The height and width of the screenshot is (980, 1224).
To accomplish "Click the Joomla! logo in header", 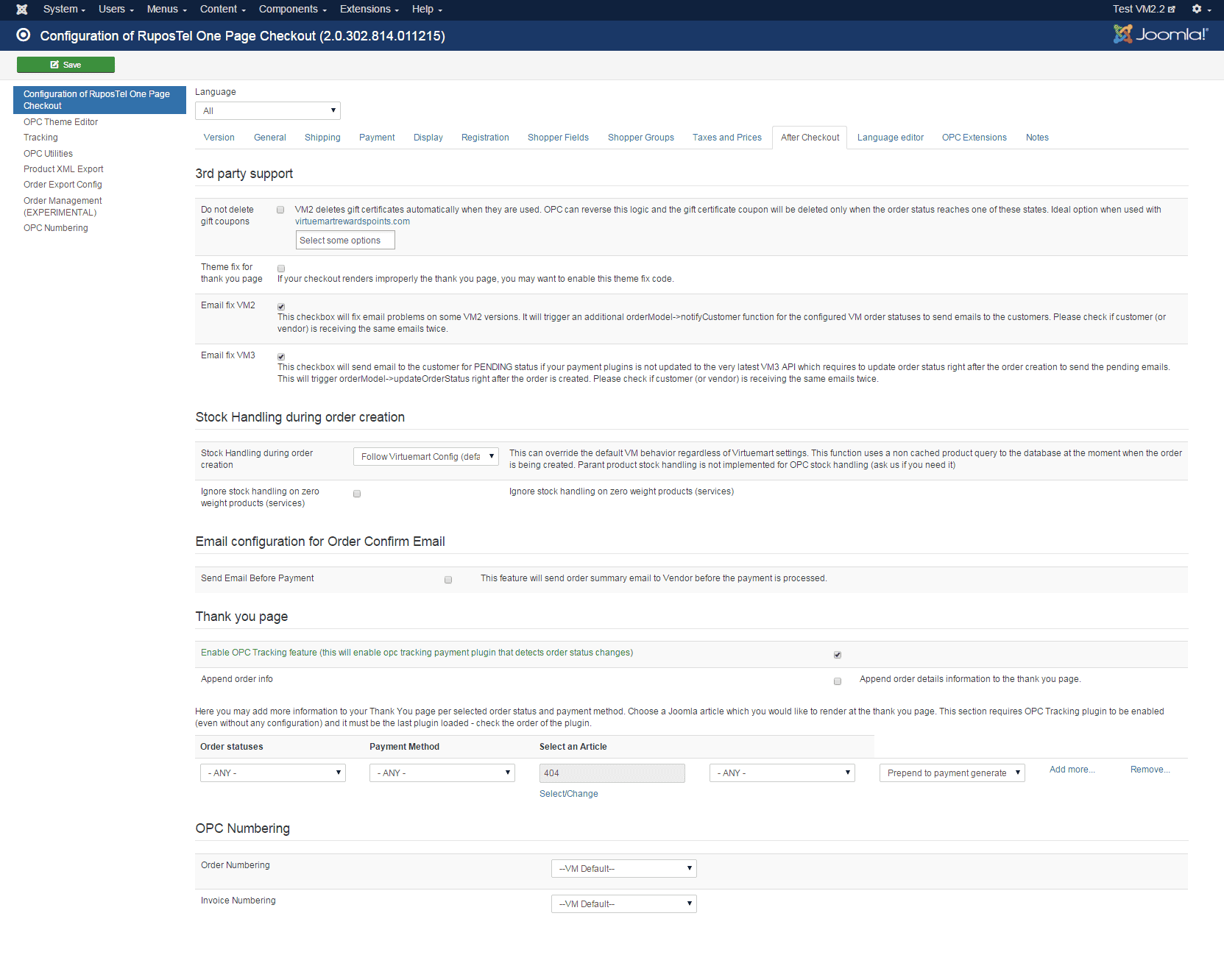I will click(1160, 35).
